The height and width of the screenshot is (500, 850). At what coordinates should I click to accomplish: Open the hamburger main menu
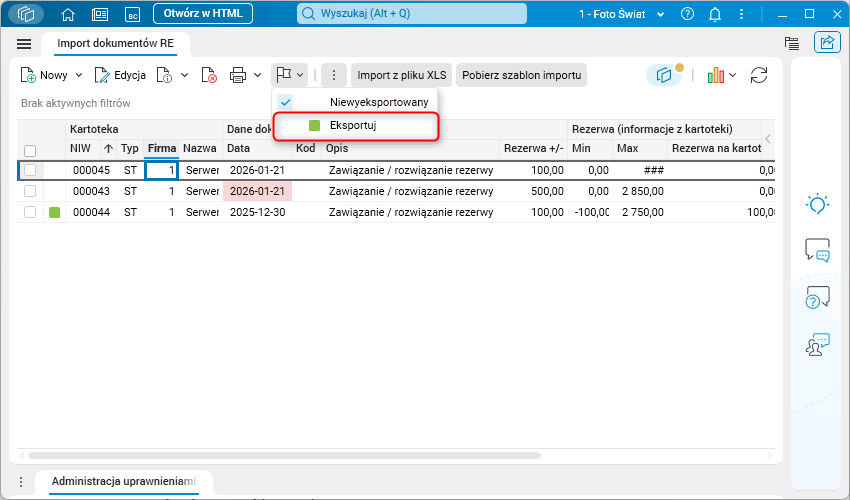(x=24, y=44)
